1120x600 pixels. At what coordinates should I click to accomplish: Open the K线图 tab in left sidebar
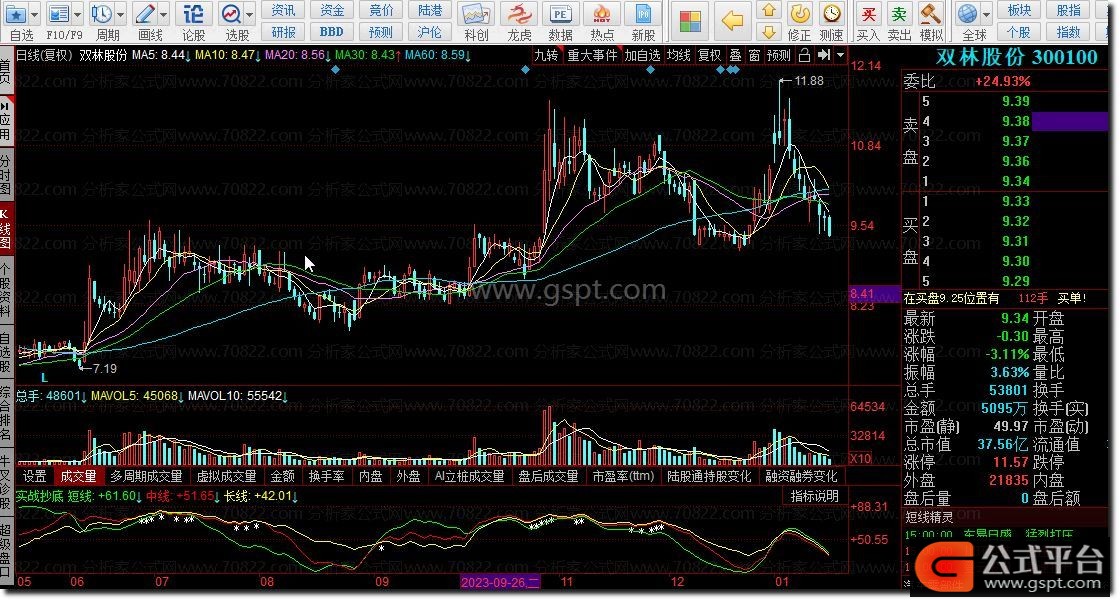5,229
